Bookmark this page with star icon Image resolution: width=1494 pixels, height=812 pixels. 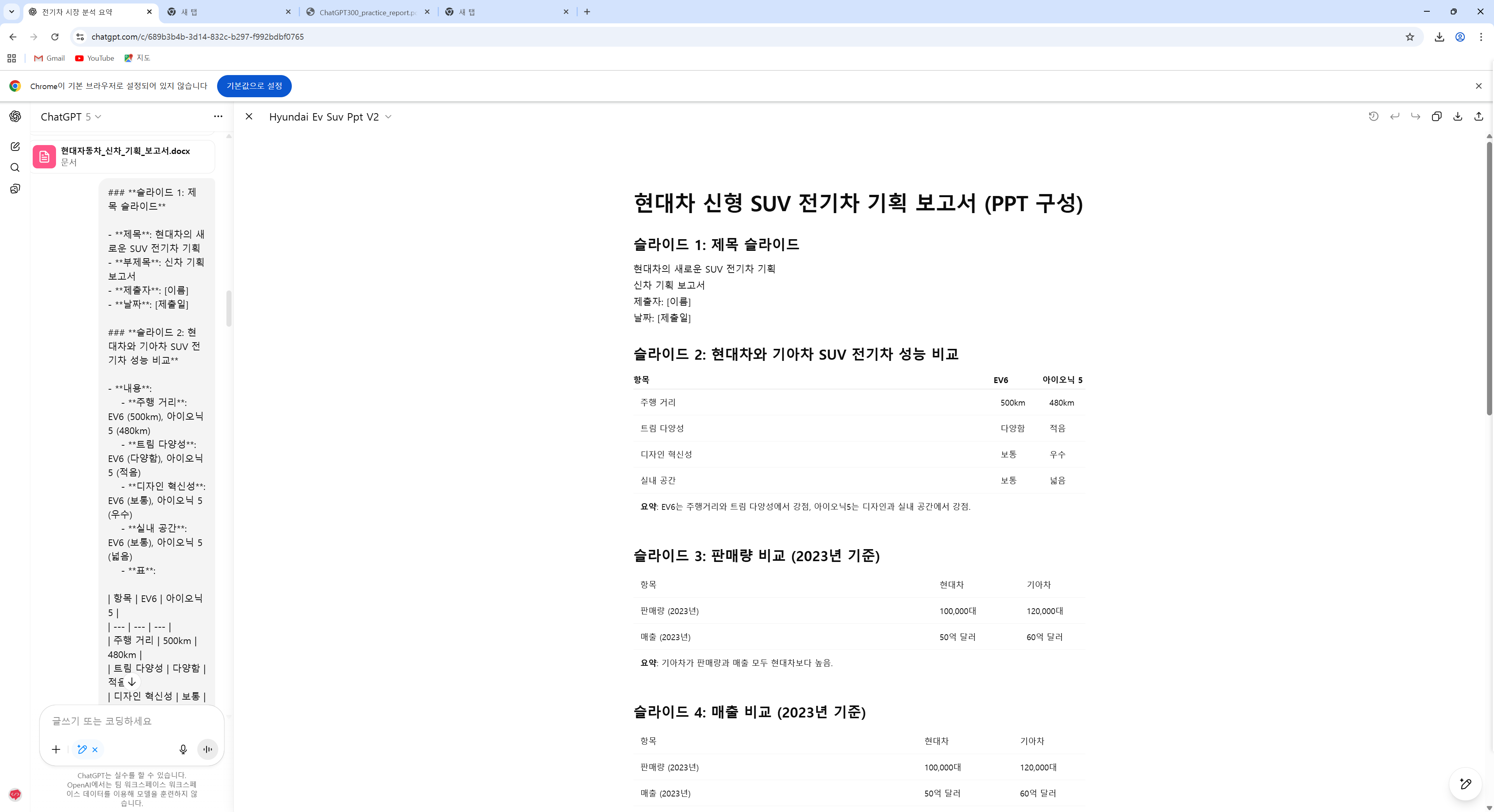[1410, 37]
